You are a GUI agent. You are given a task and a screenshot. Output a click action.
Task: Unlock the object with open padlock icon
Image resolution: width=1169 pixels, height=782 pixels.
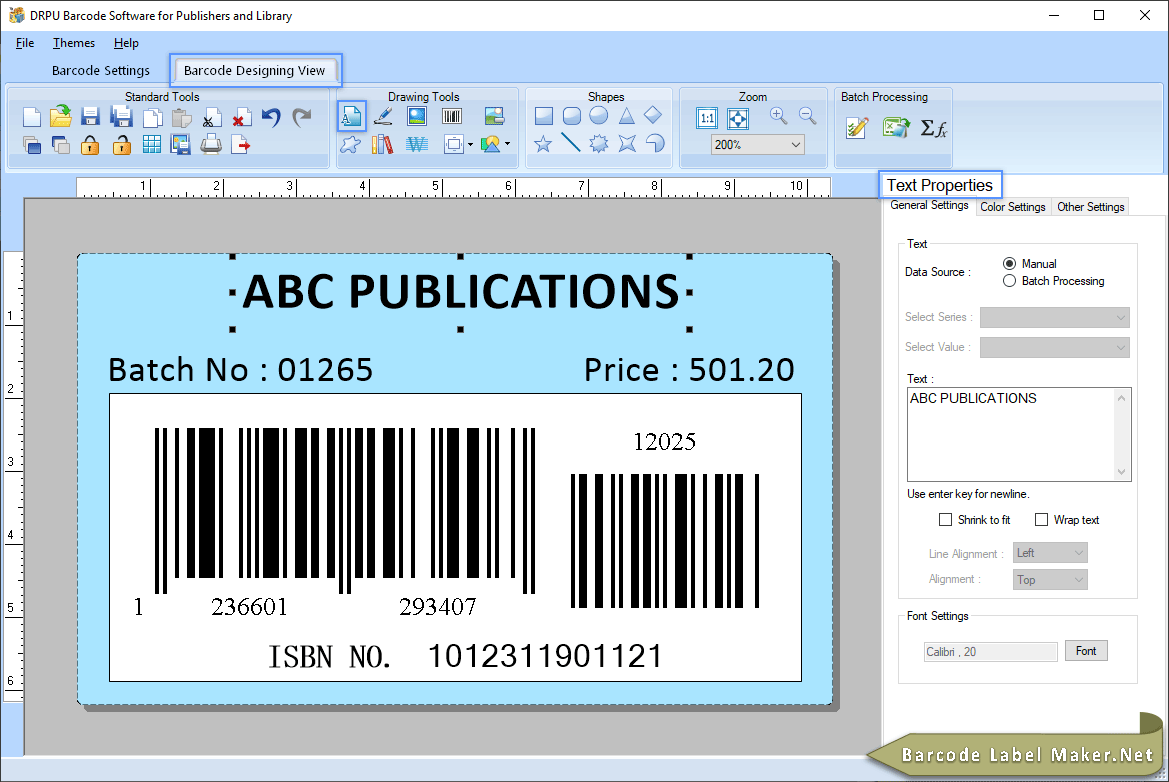point(121,145)
